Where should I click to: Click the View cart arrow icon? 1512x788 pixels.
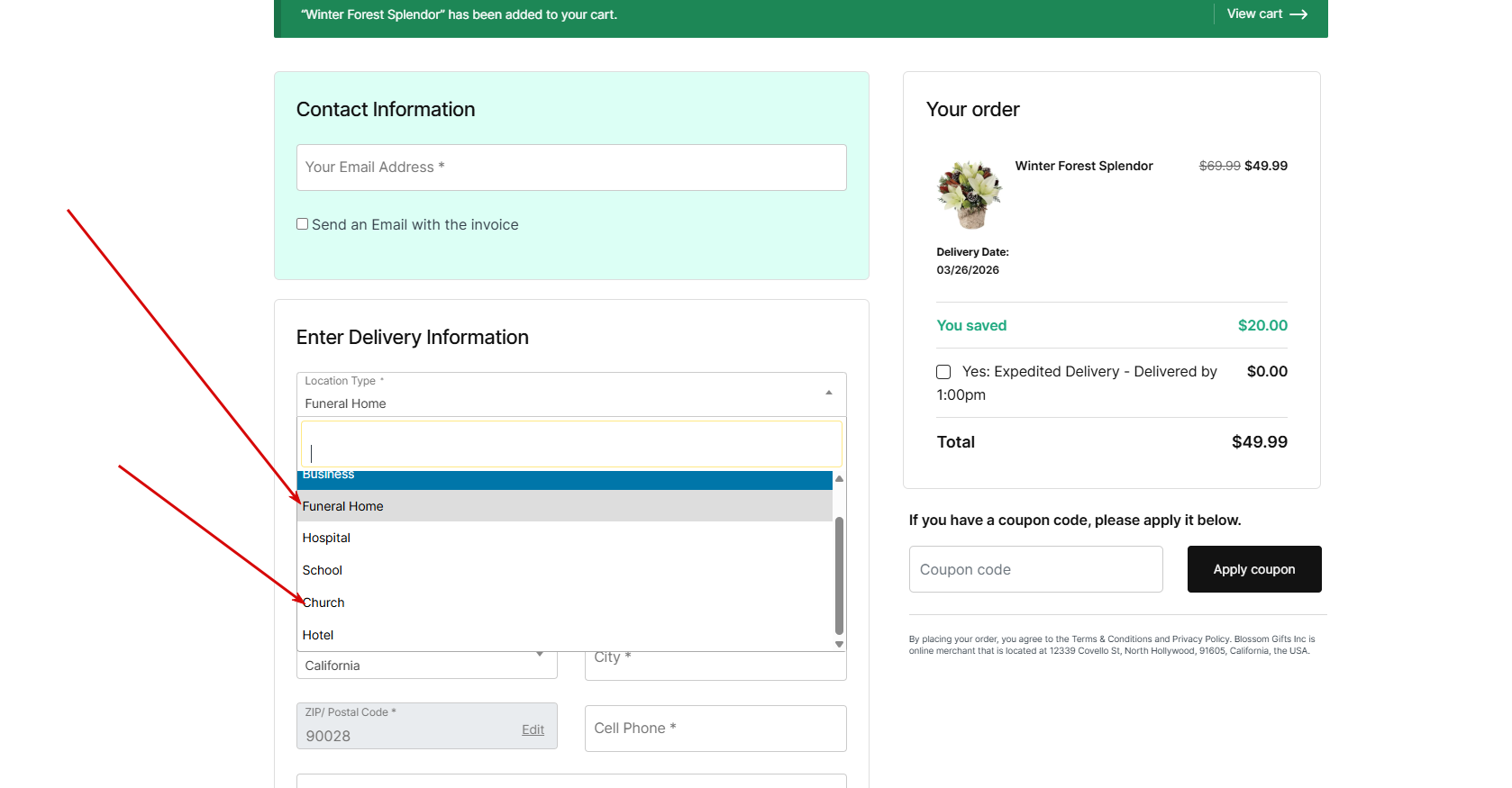coord(1298,14)
